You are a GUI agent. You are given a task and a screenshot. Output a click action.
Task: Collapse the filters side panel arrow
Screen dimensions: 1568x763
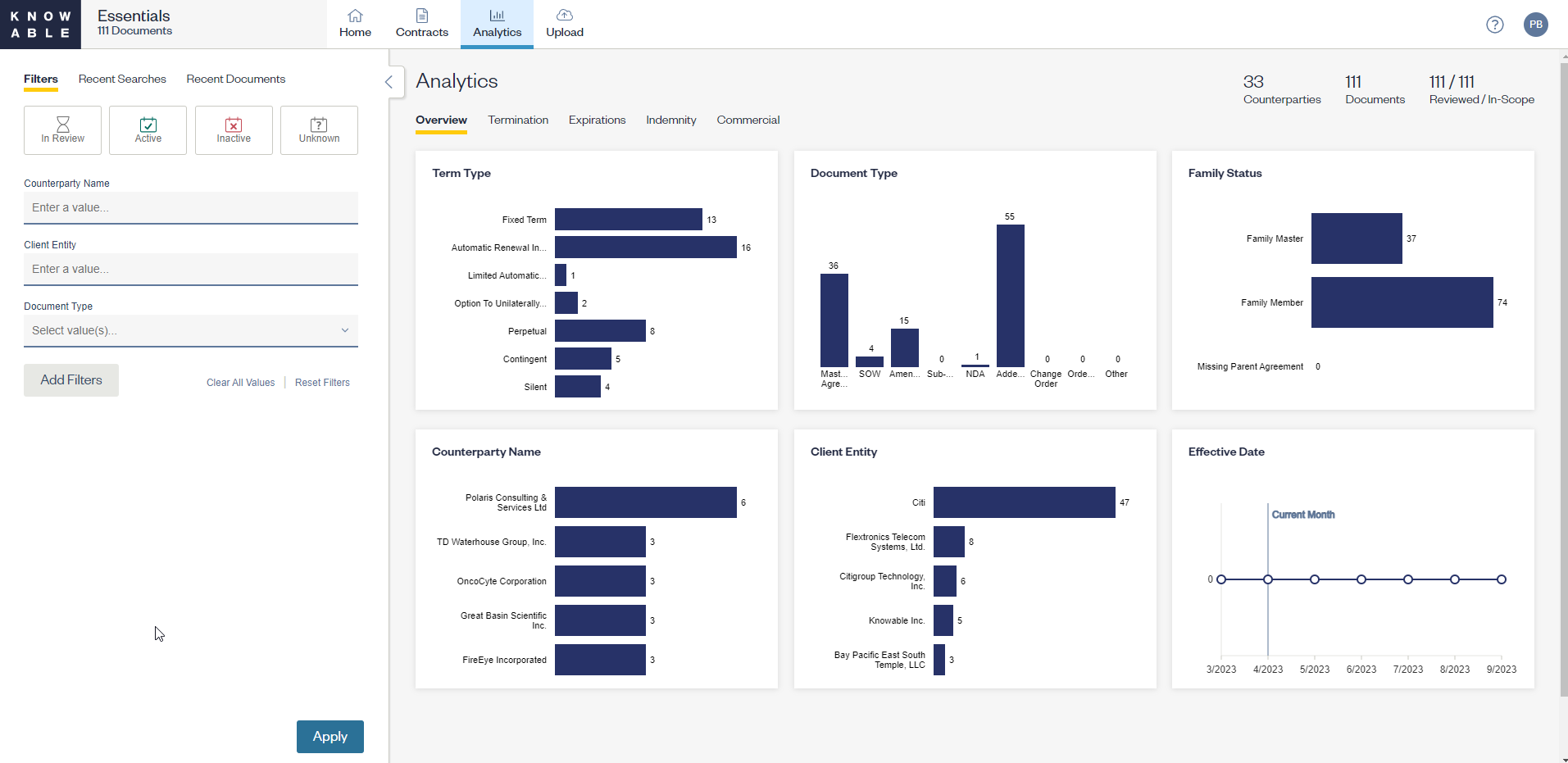point(389,82)
